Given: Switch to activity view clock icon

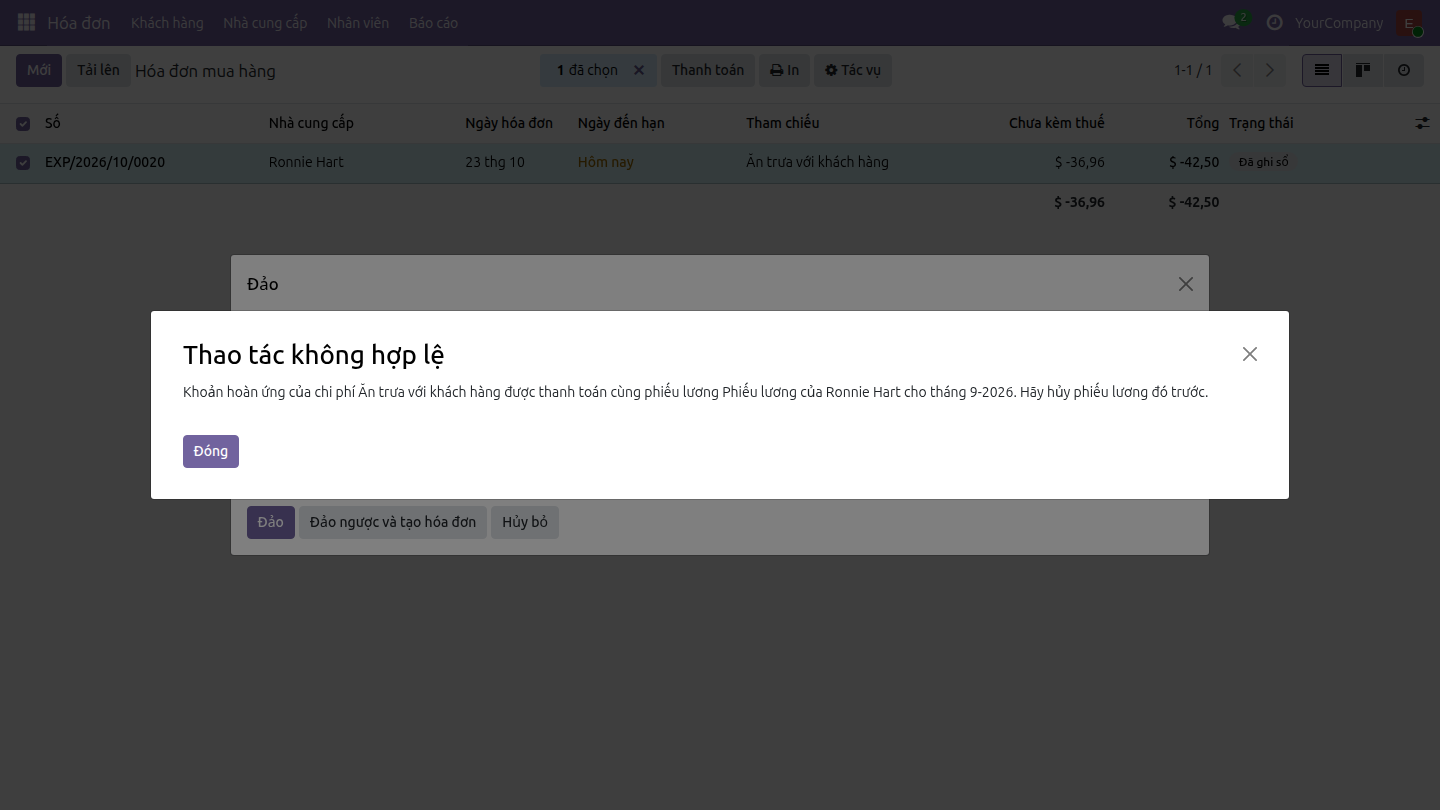Looking at the screenshot, I should tap(1404, 70).
